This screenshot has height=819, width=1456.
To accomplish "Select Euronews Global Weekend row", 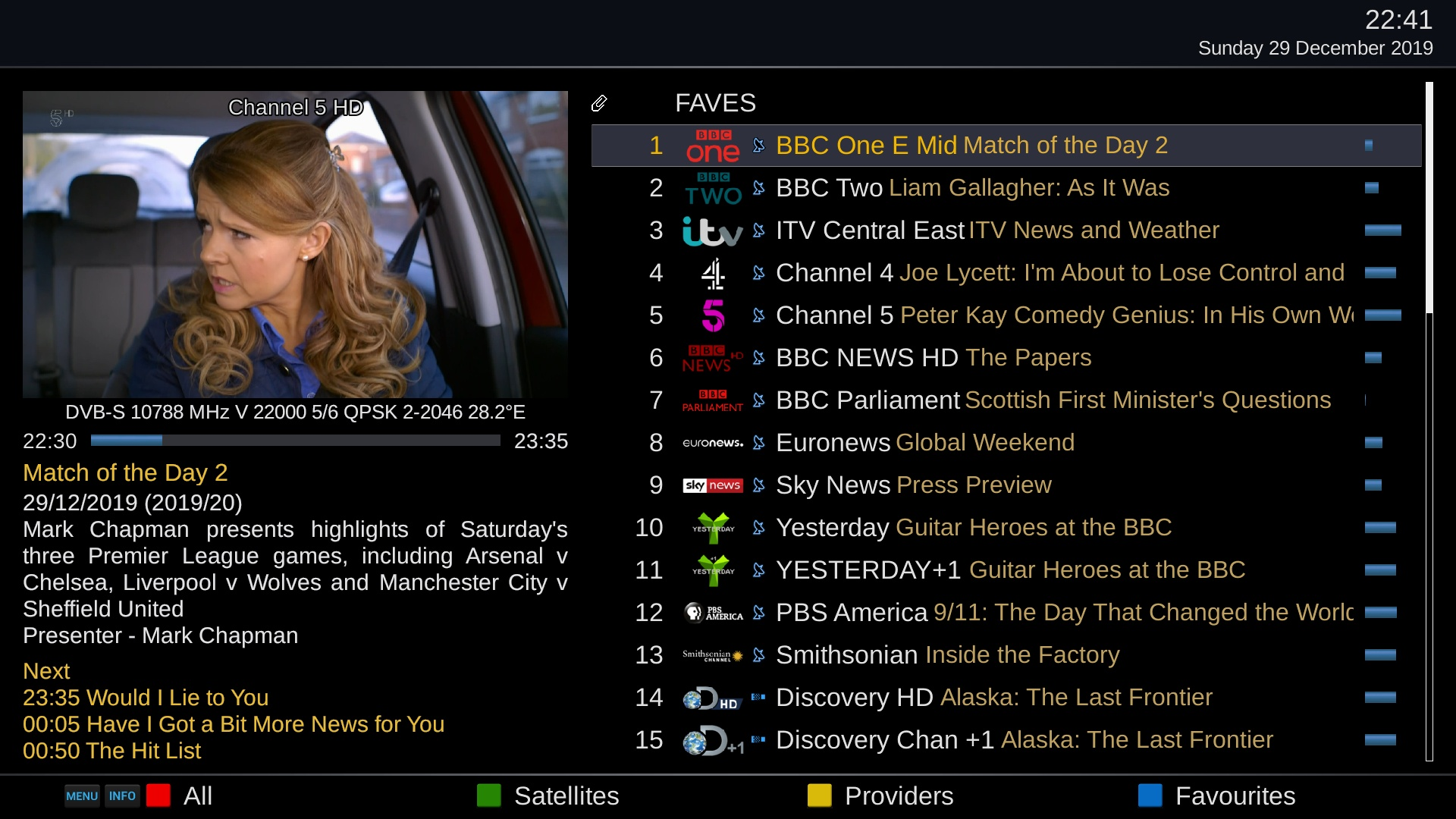I will click(1006, 443).
